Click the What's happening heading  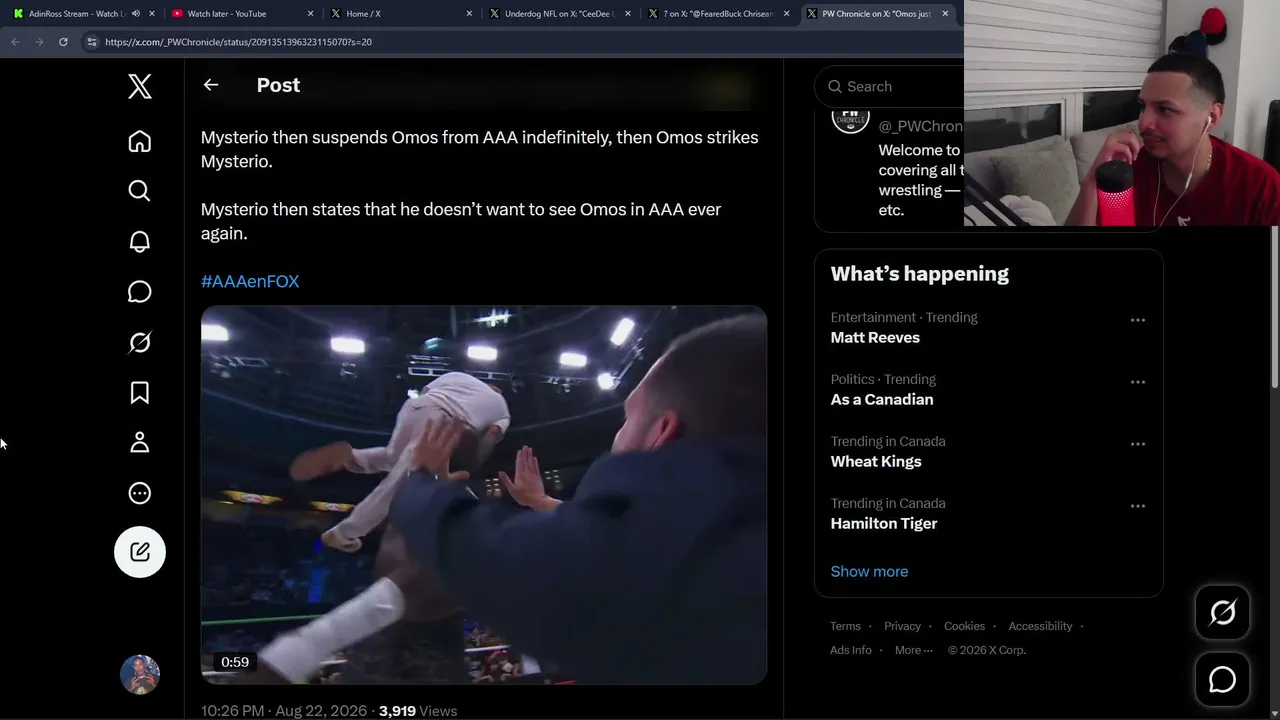(x=920, y=274)
